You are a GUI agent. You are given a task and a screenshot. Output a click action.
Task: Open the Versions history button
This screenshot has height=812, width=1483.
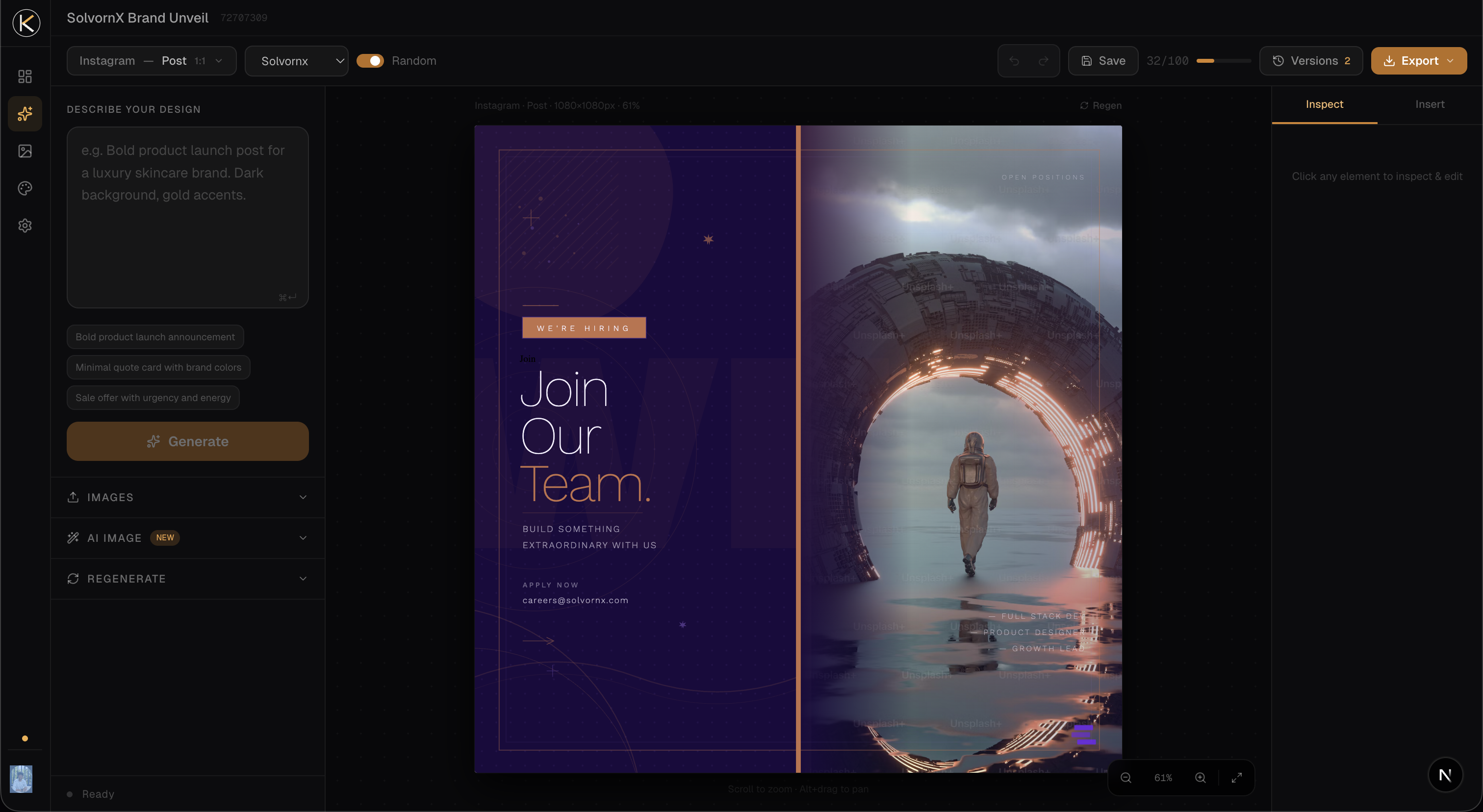point(1311,61)
